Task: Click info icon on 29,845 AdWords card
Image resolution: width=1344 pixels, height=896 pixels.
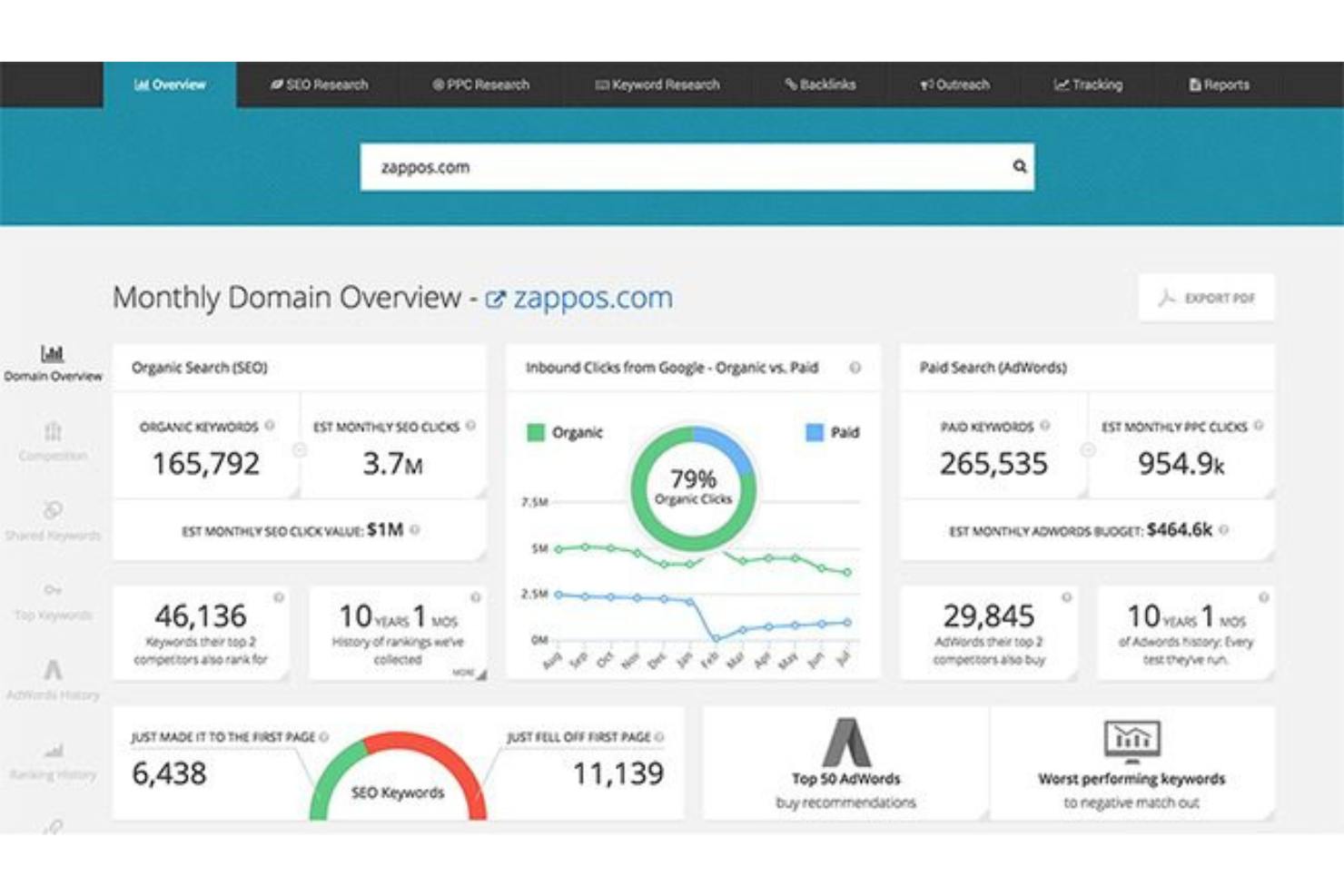Action: pyautogui.click(x=1066, y=597)
